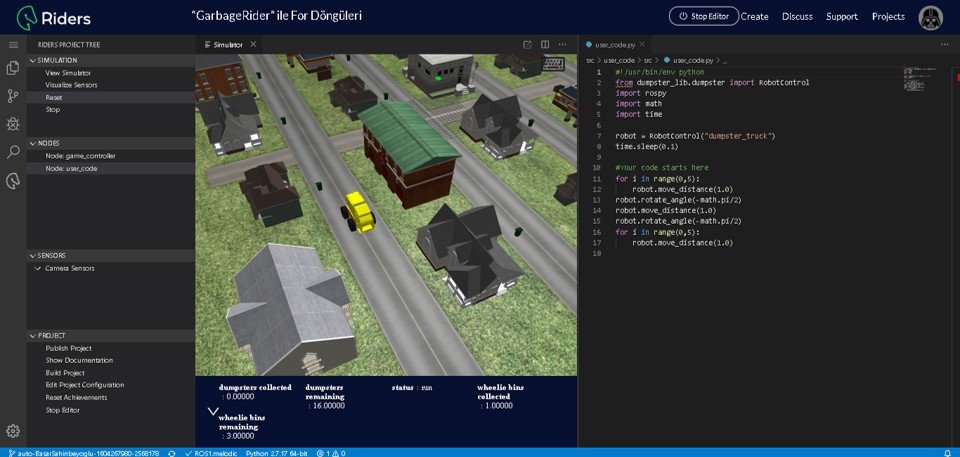
Task: Open more actions for the Simulator pane
Action: point(563,45)
